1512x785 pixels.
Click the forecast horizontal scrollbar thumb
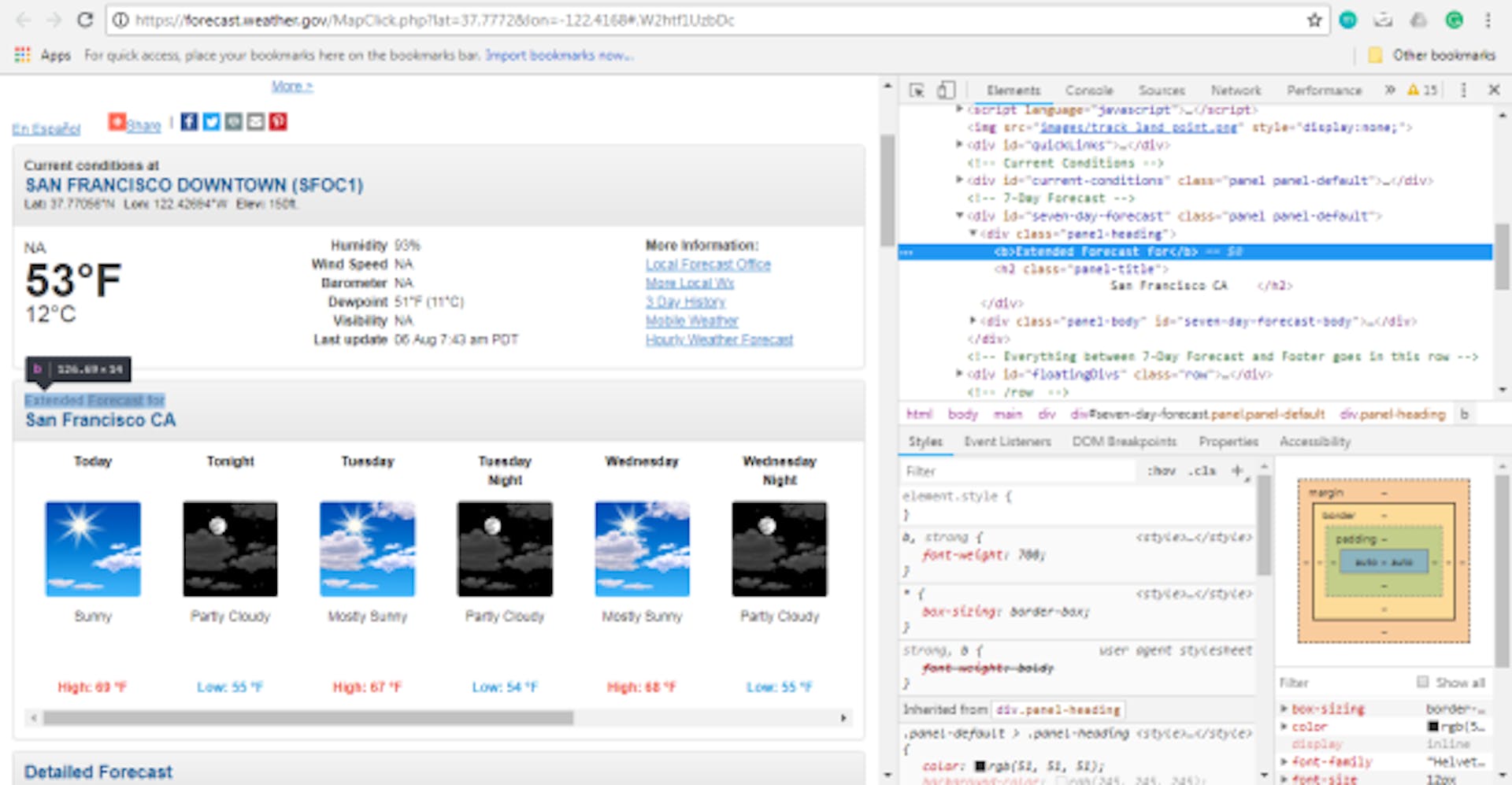pyautogui.click(x=308, y=718)
